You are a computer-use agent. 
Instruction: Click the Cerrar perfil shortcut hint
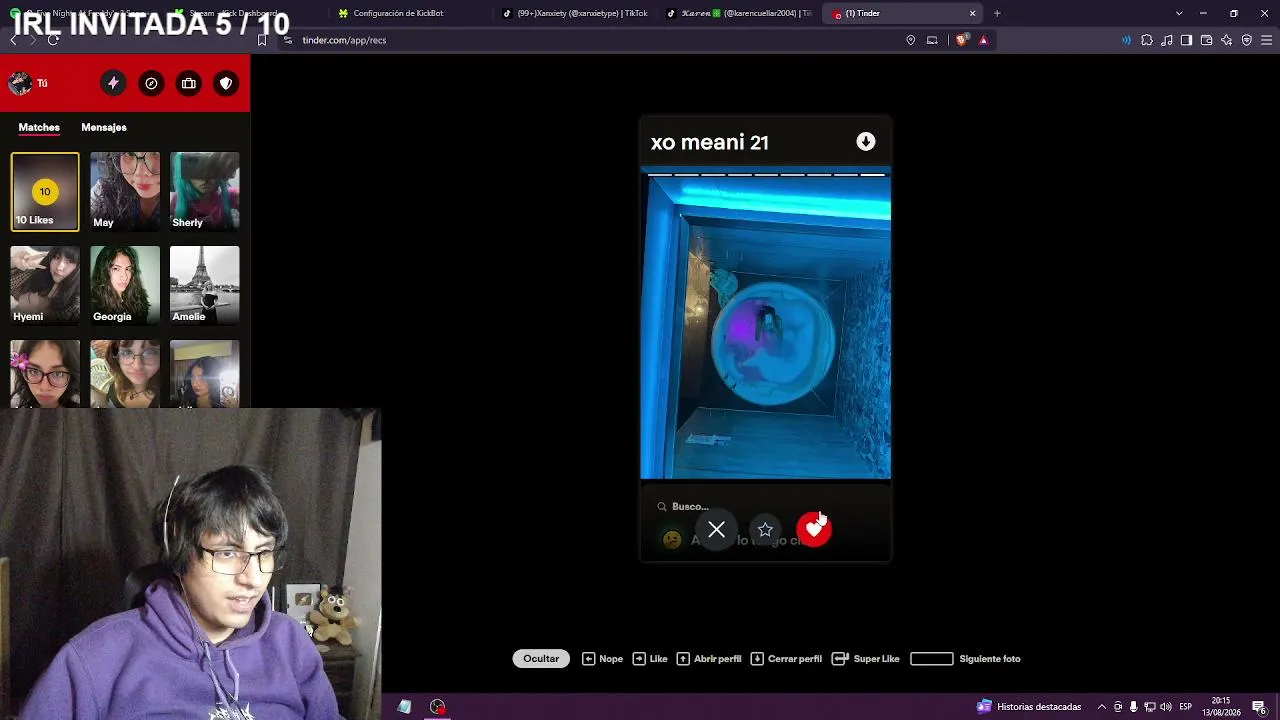tap(786, 659)
